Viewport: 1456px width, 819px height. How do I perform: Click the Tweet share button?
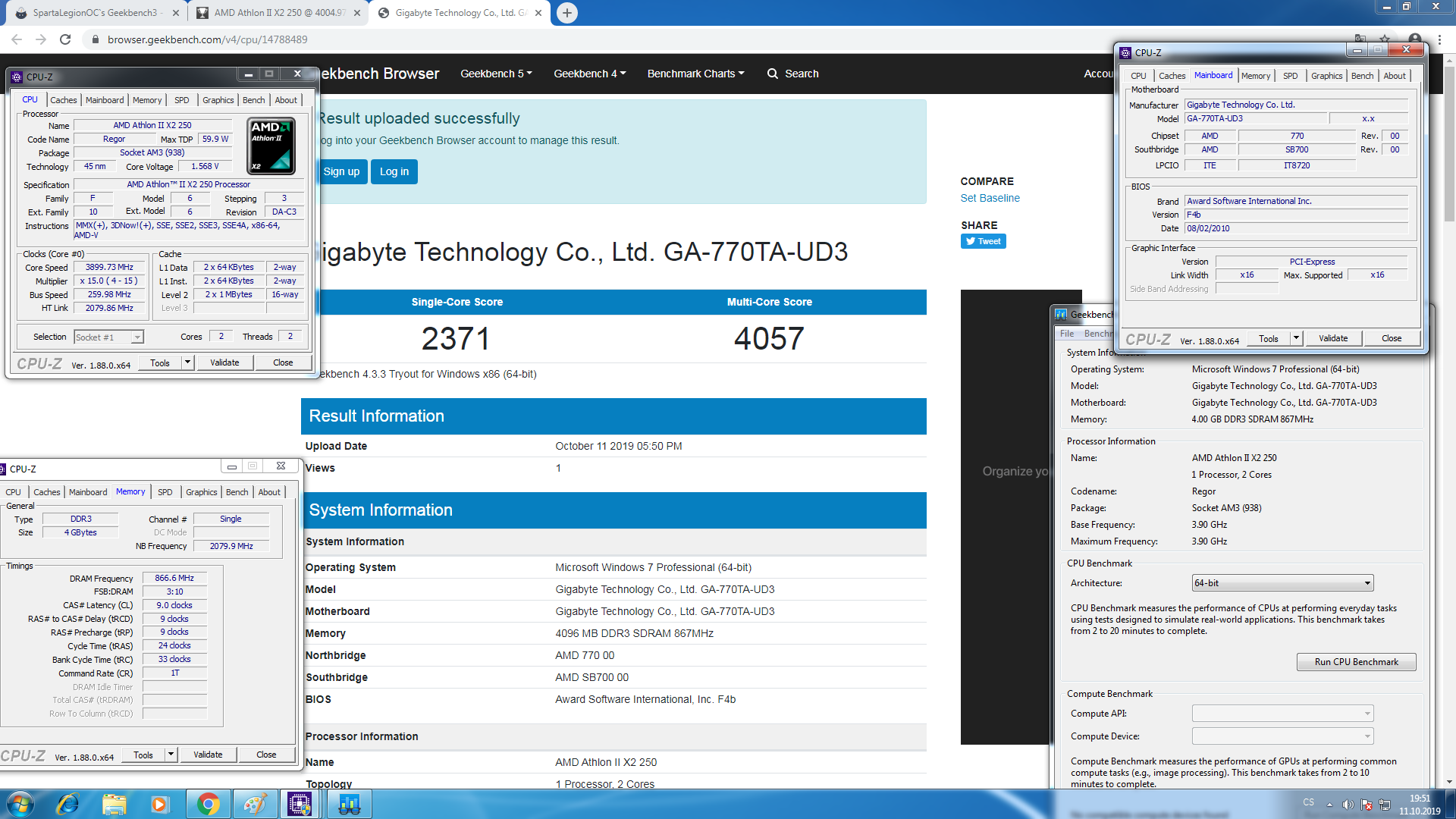pyautogui.click(x=983, y=241)
